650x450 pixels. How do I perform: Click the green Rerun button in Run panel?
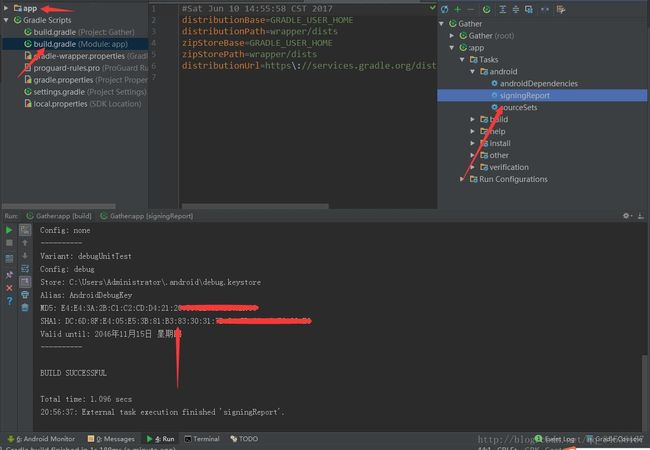coord(9,230)
